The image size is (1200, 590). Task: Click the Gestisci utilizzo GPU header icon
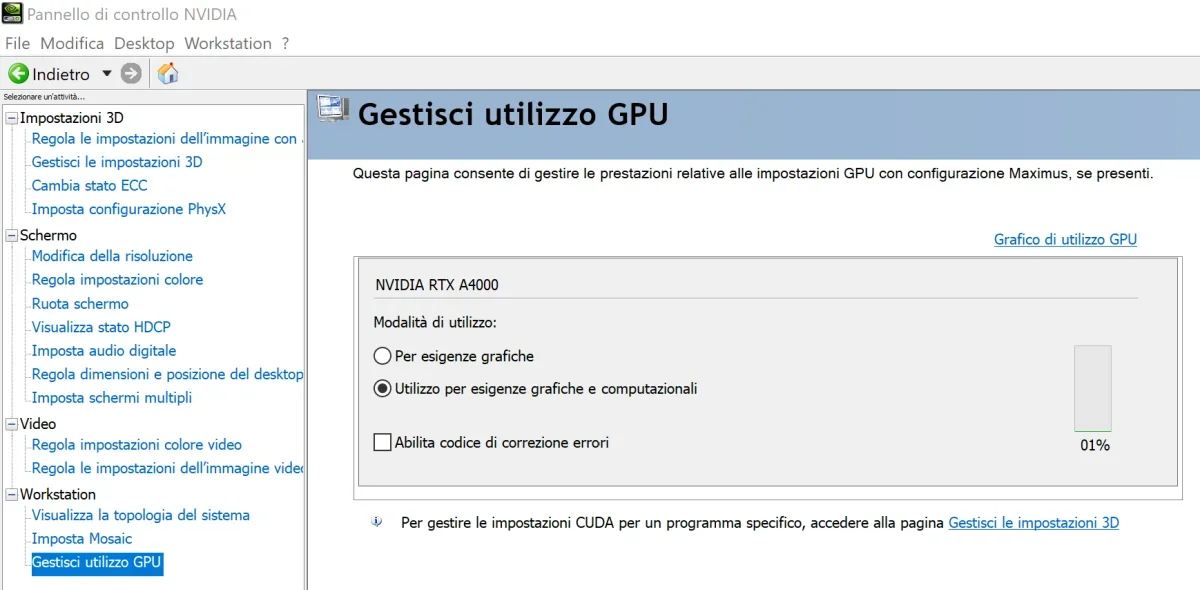(x=332, y=109)
